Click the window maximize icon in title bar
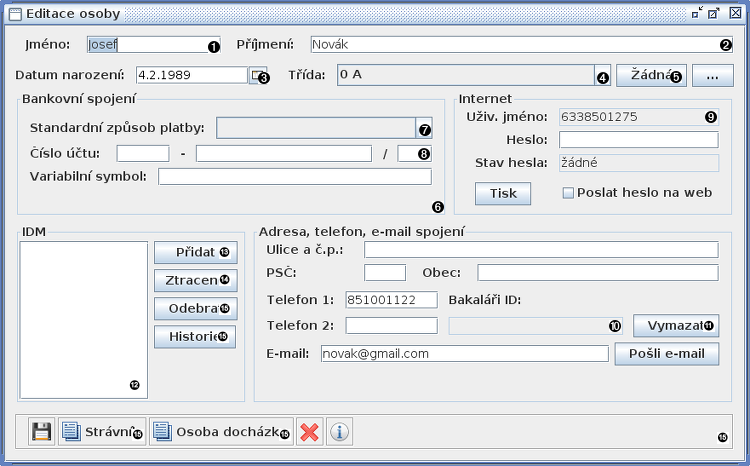 [x=713, y=14]
